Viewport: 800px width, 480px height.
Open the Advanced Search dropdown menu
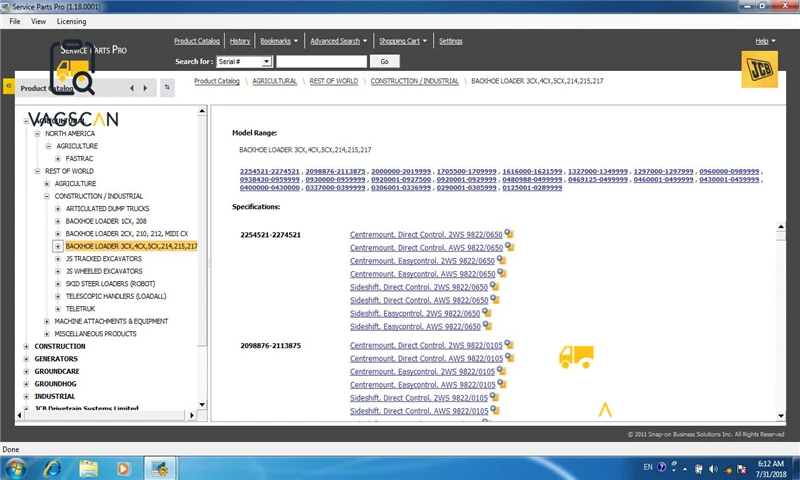tap(339, 41)
